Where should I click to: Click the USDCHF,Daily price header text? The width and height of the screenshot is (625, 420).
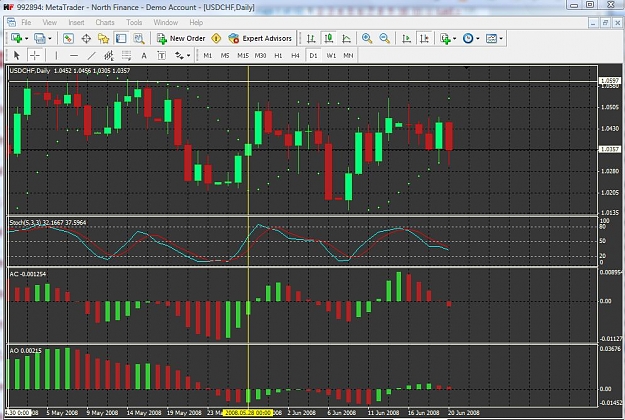[x=69, y=71]
